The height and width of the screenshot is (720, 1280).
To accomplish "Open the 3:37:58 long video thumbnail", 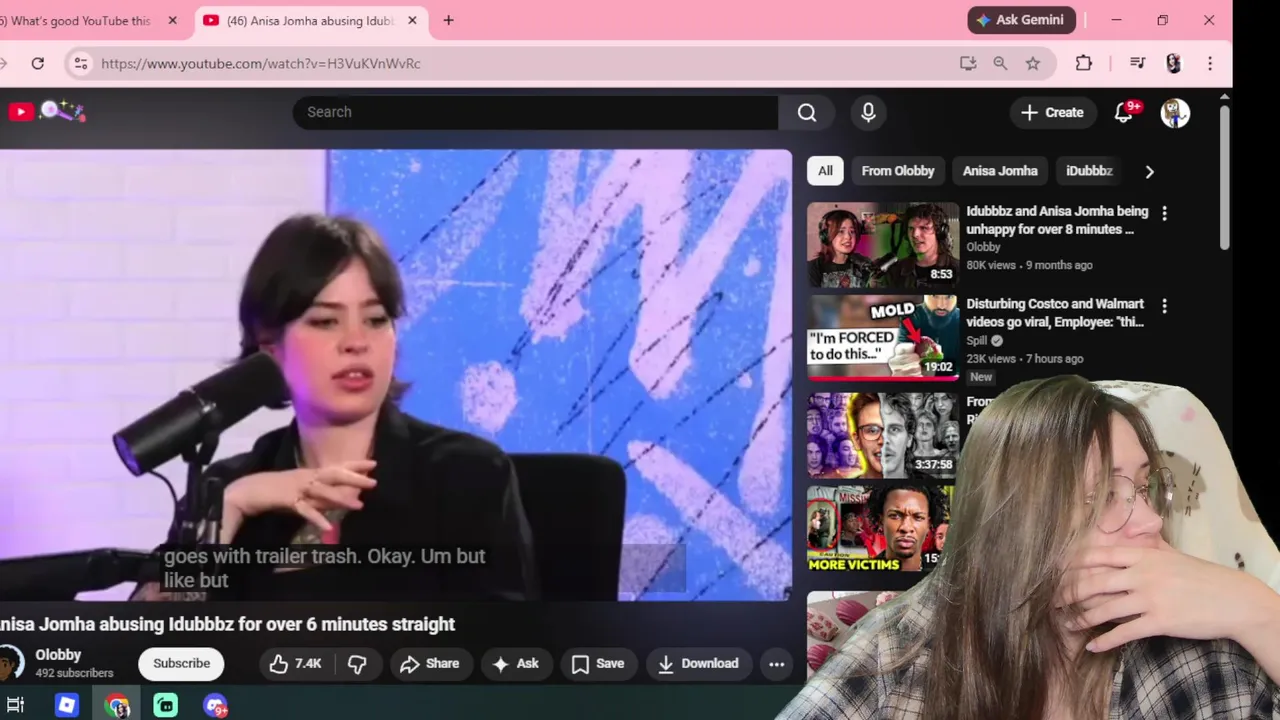I will click(882, 434).
